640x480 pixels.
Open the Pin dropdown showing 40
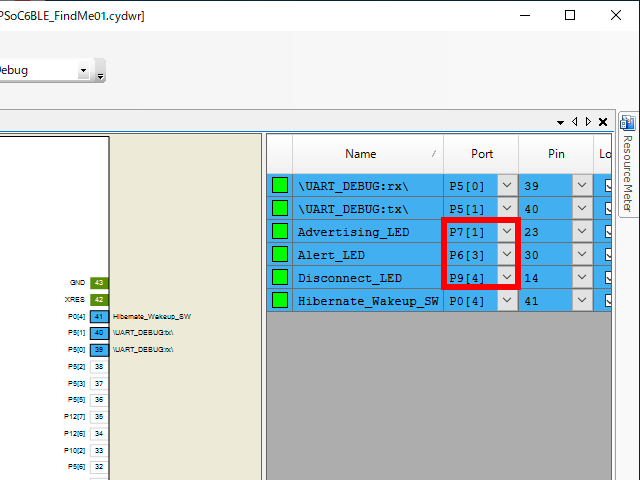[x=582, y=208]
